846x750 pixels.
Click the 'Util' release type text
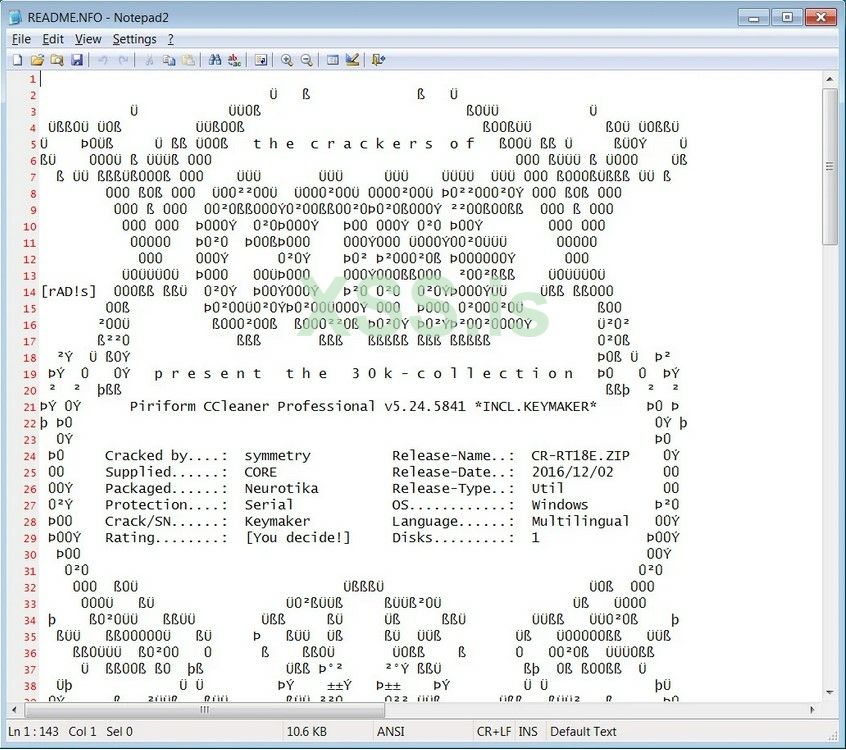pyautogui.click(x=547, y=488)
